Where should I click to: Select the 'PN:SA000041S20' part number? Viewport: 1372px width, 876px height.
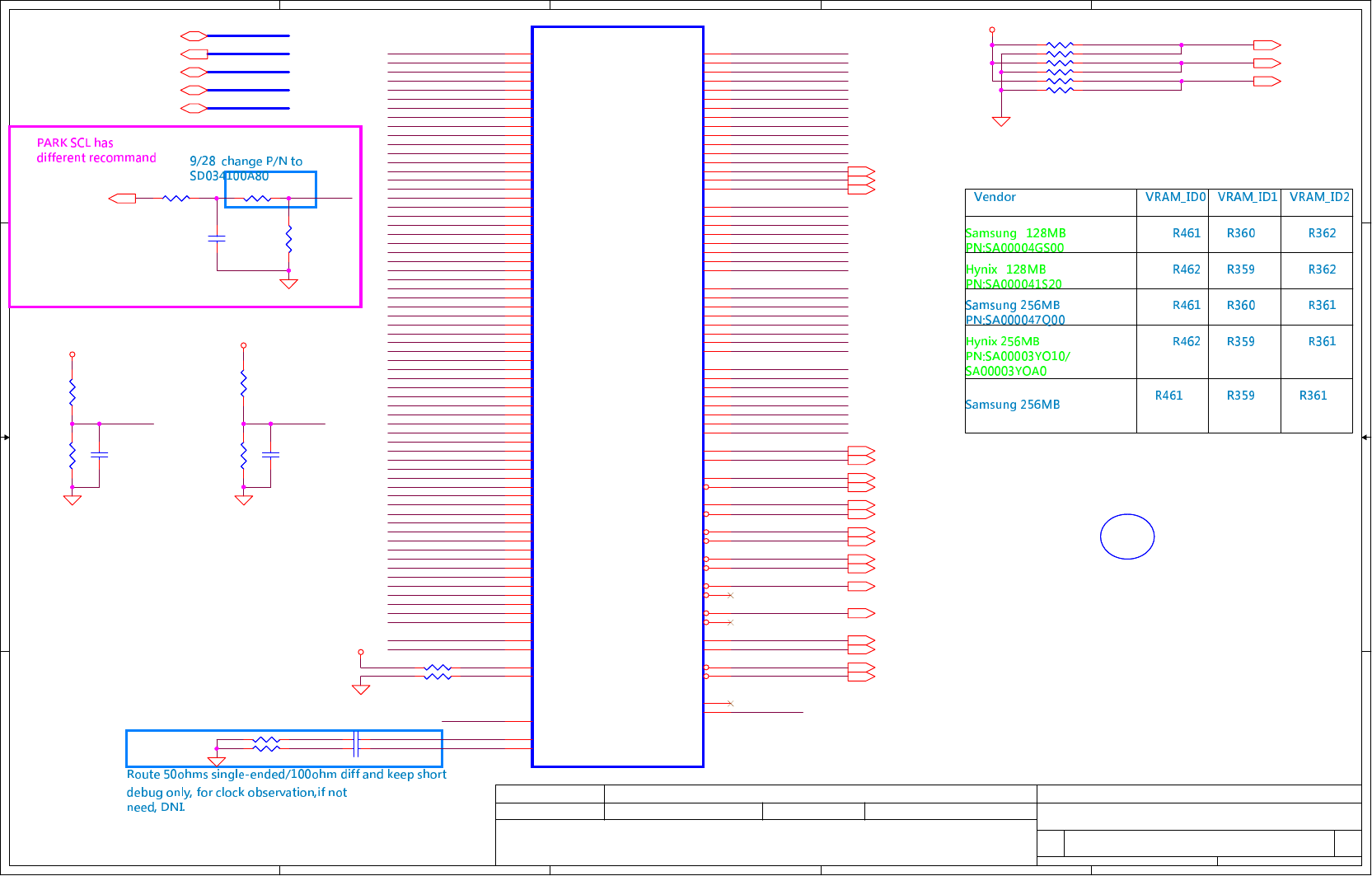pos(1014,283)
